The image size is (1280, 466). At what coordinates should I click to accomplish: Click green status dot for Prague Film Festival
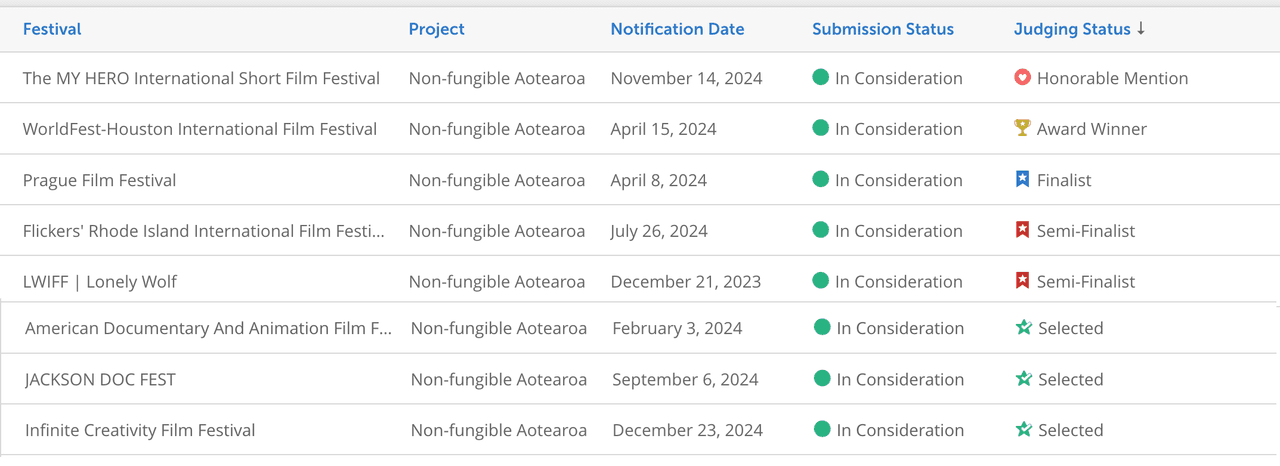[x=821, y=179]
